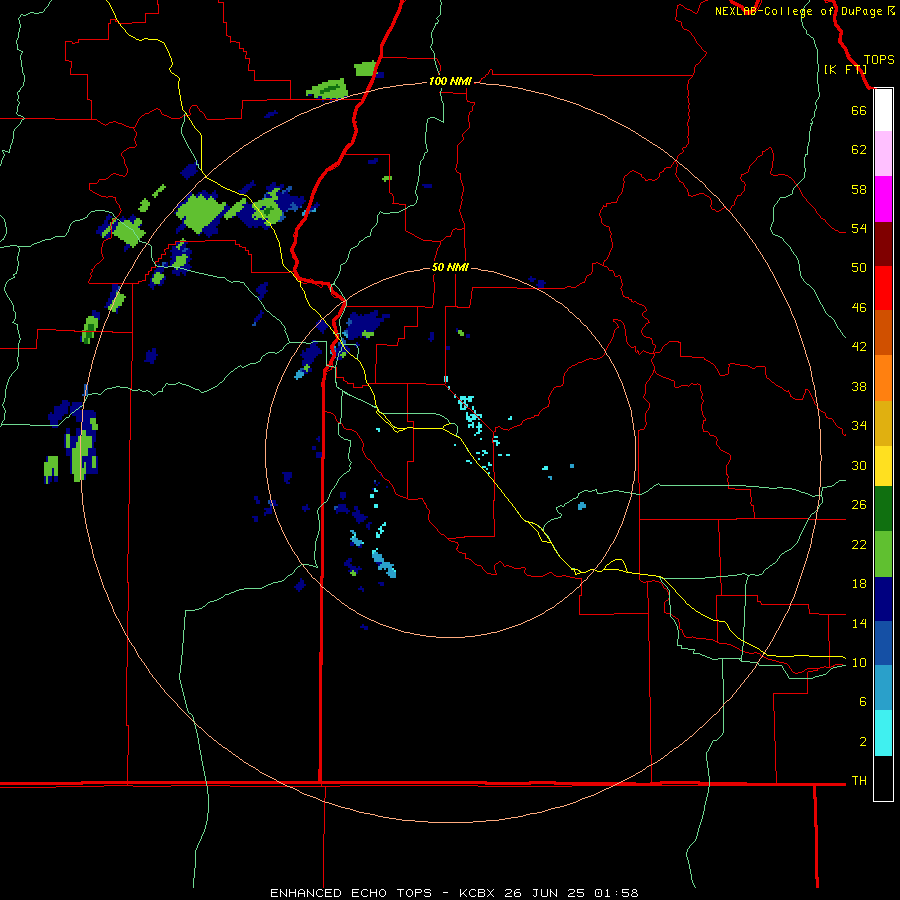This screenshot has width=900, height=900.
Task: Click the "NEXLAB-College of DuPage" credit text
Action: pos(799,11)
